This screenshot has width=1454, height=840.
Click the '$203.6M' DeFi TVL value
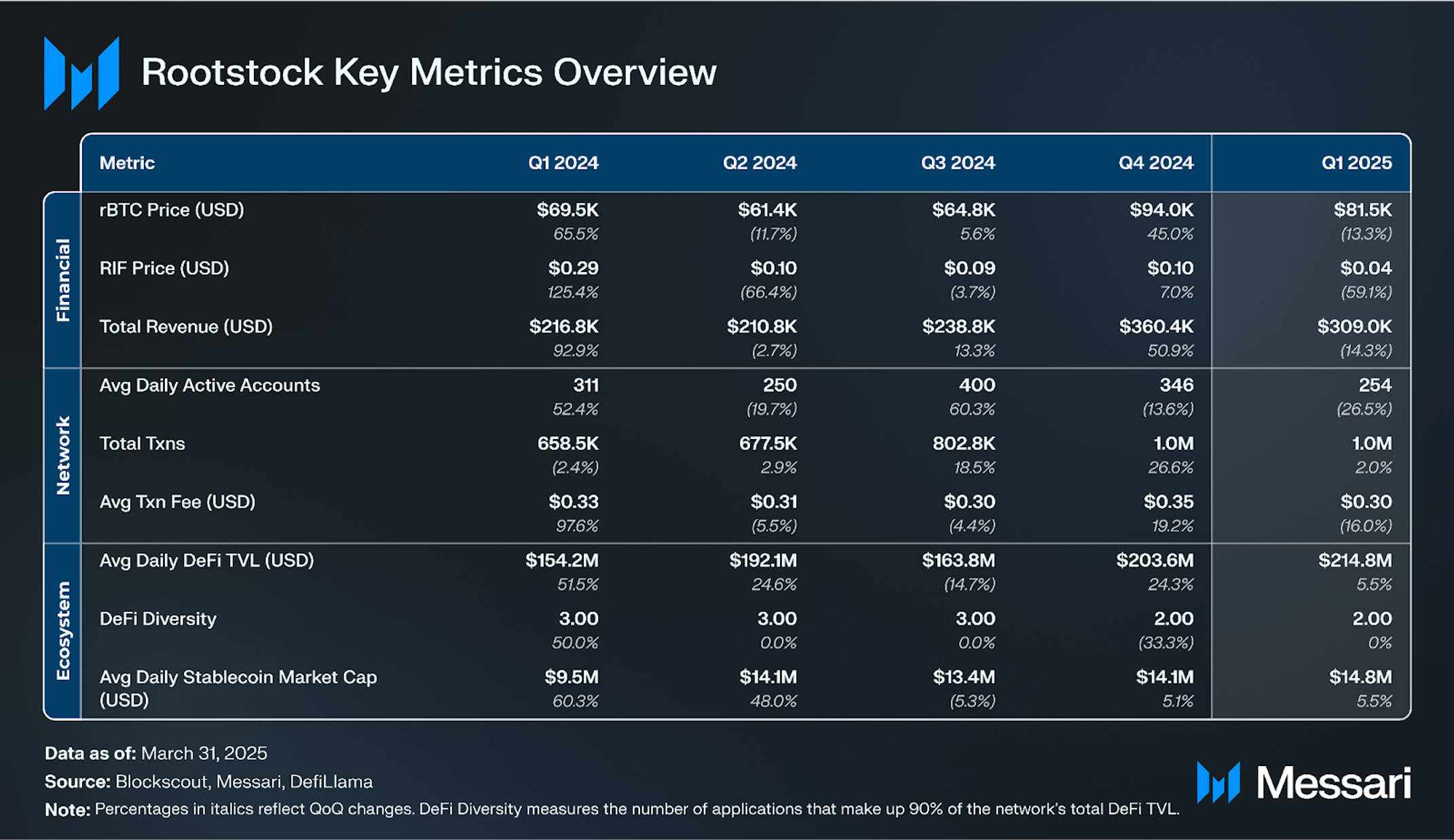click(x=1155, y=560)
